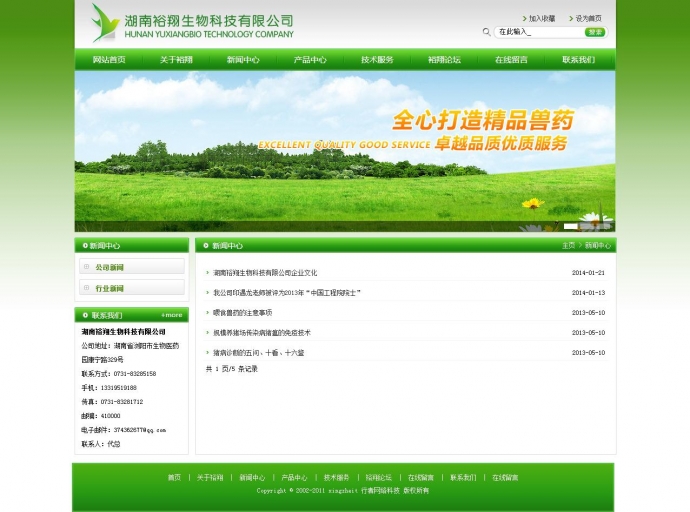Click footer link 关于裕翔
This screenshot has height=512, width=690.
[x=210, y=477]
